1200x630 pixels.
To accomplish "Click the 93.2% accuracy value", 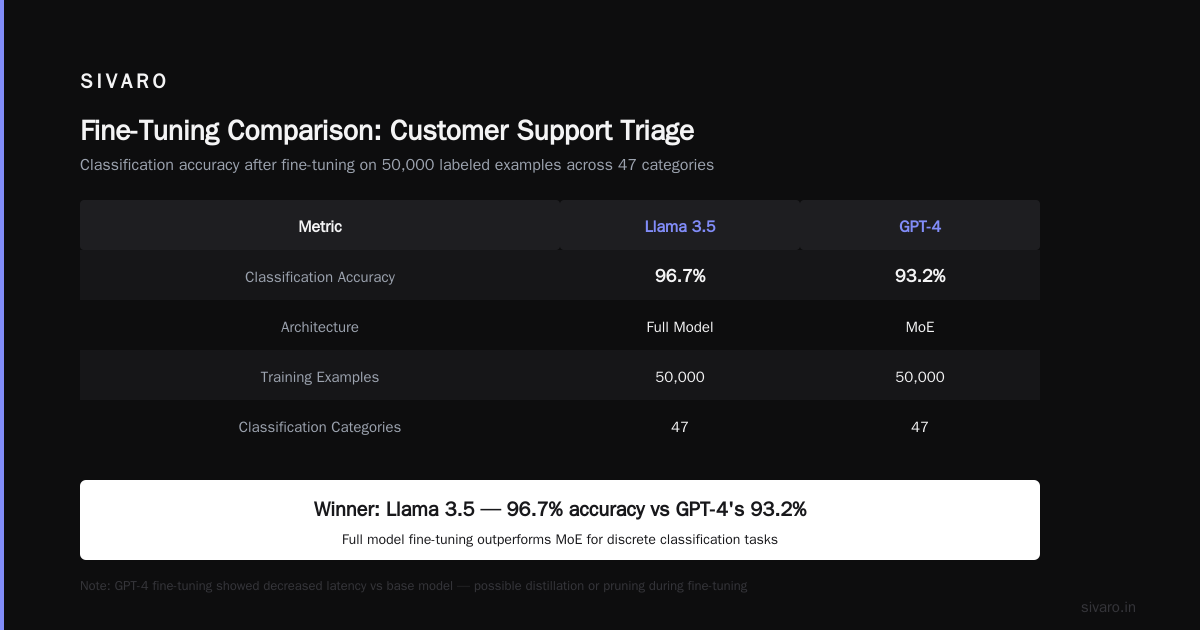I will [920, 276].
